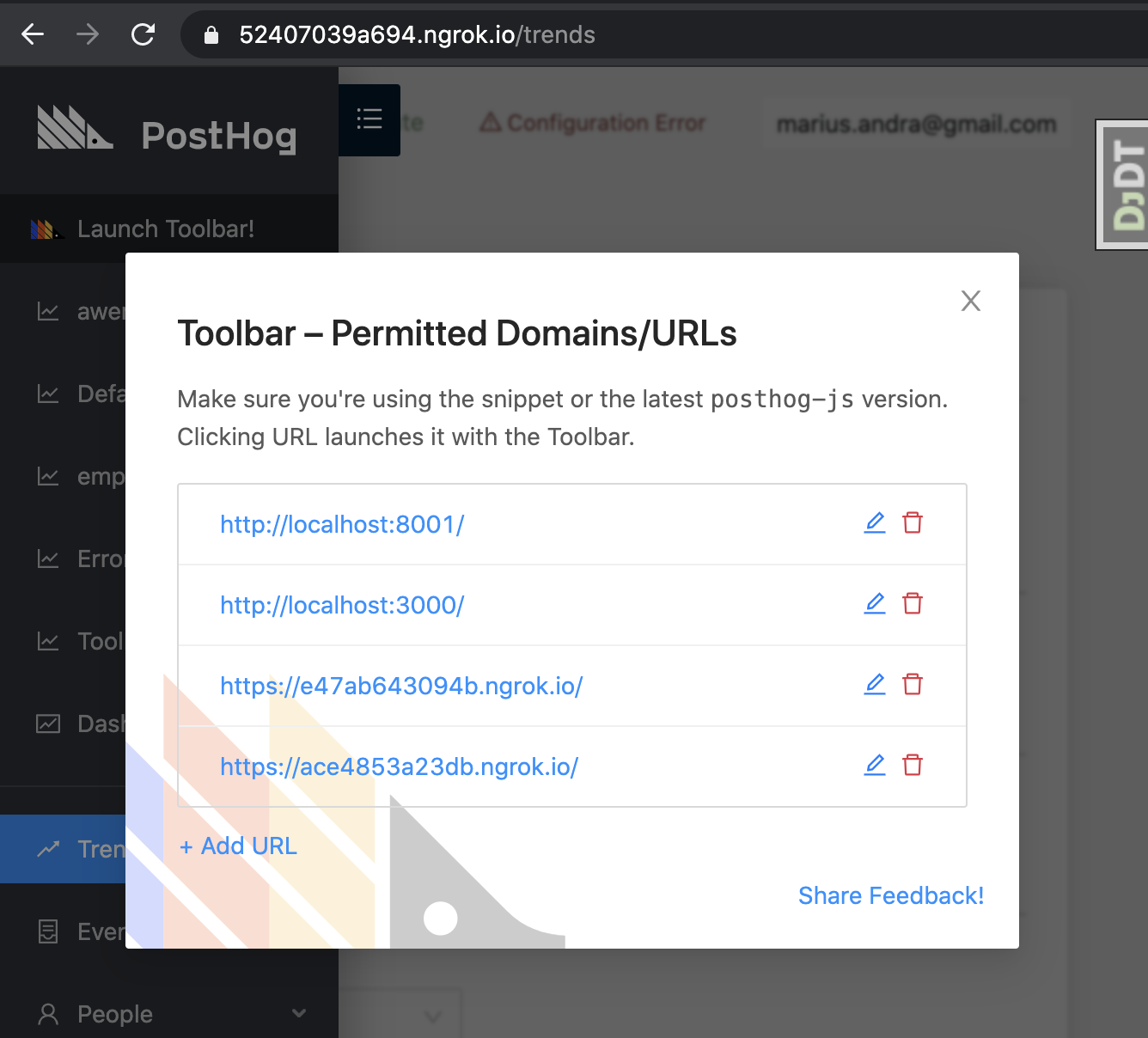
Task: Edit http://localhost:3000/ with the pencil icon
Action: coord(875,603)
